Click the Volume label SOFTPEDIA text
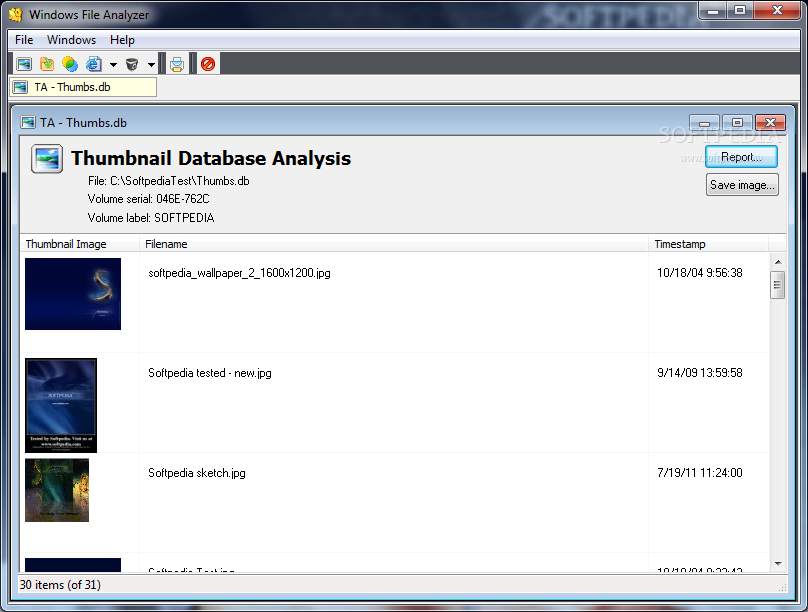This screenshot has width=808, height=612. pos(151,218)
